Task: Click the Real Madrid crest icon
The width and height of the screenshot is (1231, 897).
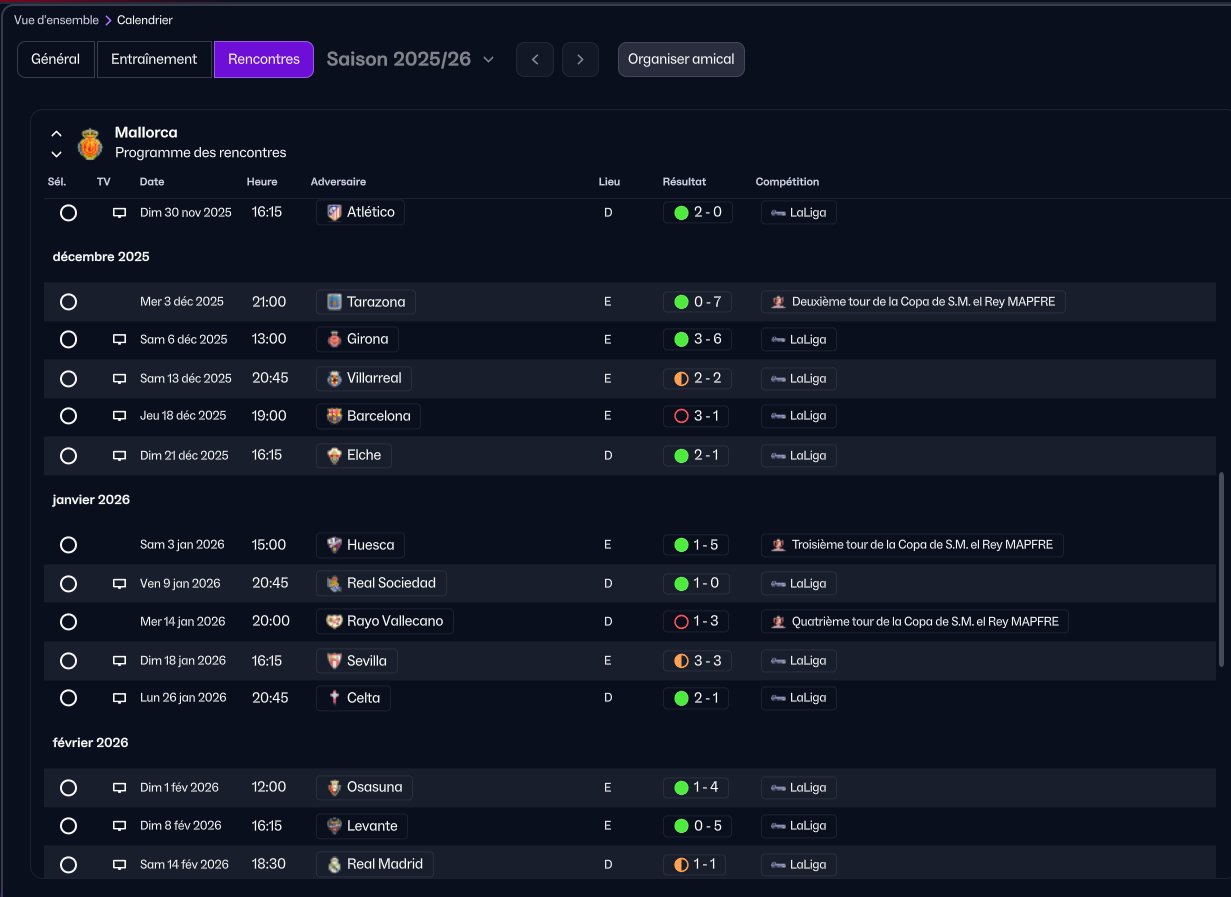Action: tap(334, 864)
